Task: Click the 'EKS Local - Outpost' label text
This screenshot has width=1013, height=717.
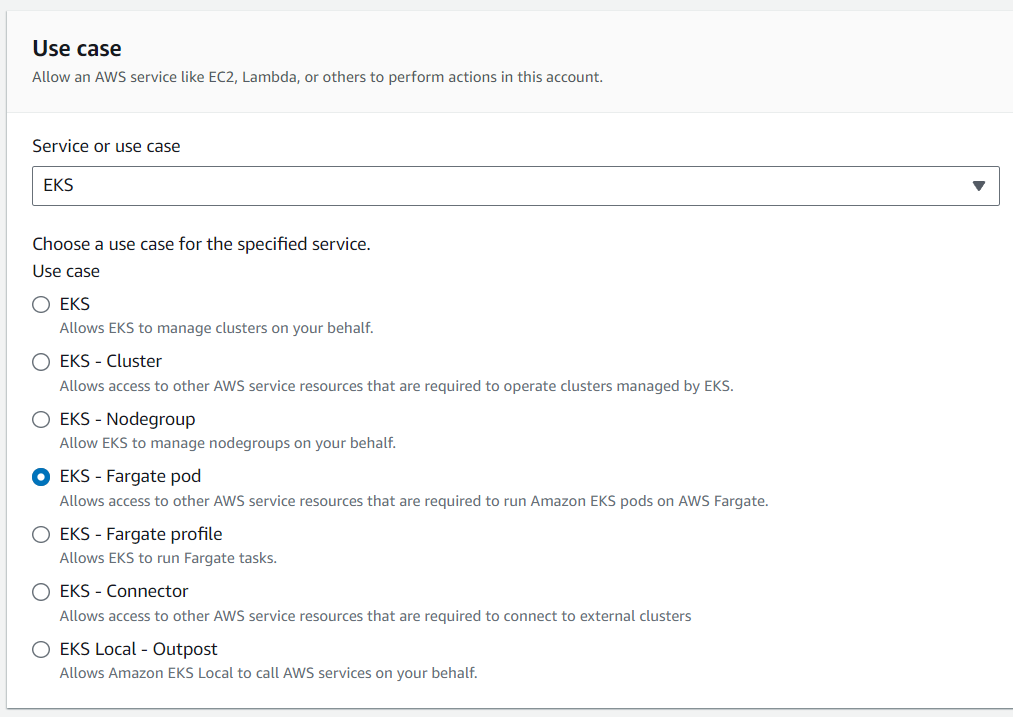Action: pyautogui.click(x=138, y=649)
